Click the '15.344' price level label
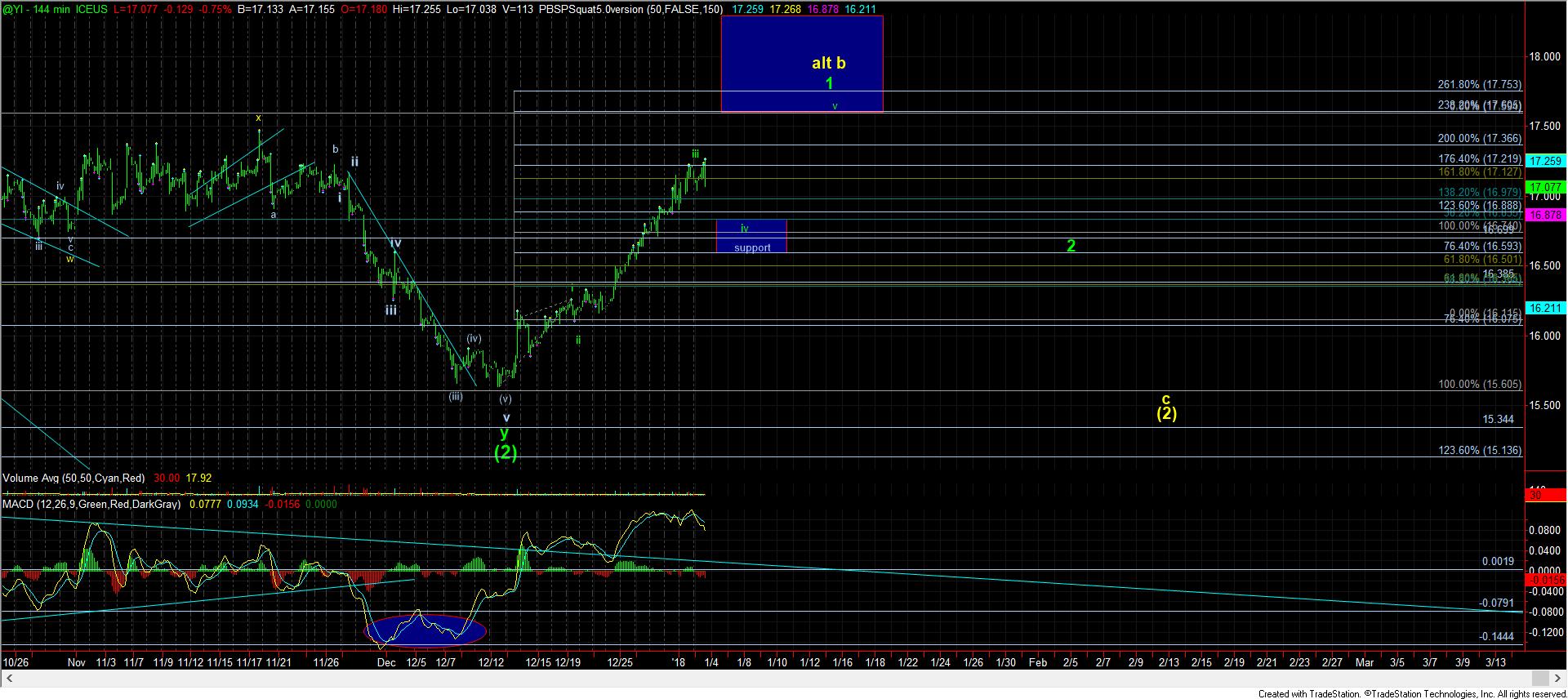 [1498, 420]
